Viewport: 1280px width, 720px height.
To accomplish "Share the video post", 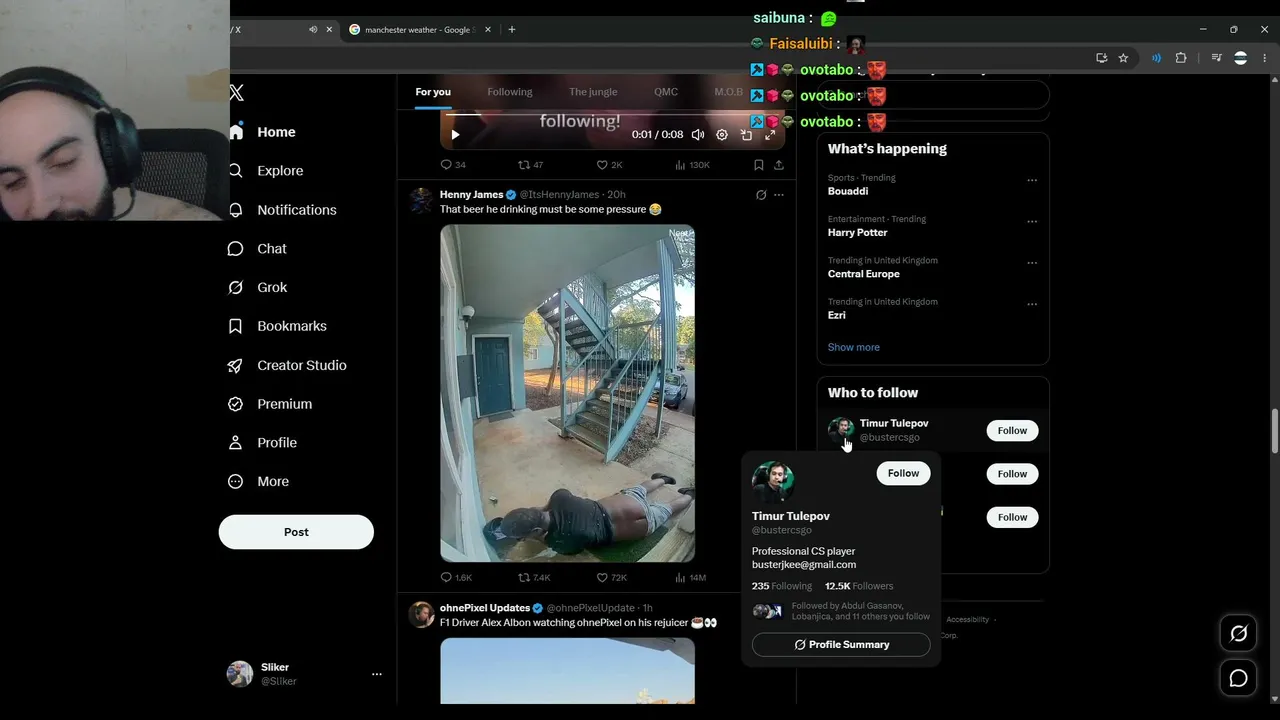I will point(779,165).
